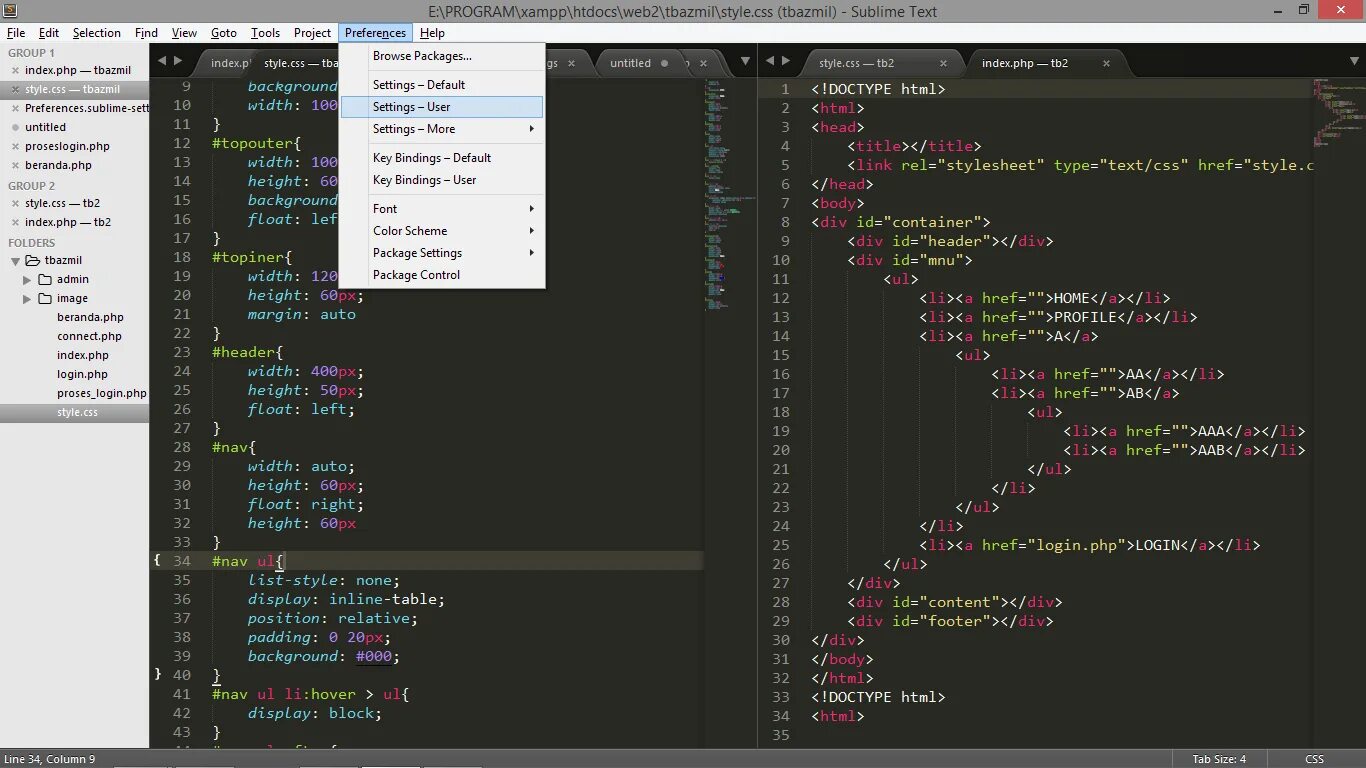Go to next tab in right pane
The image size is (1366, 768).
pyautogui.click(x=786, y=61)
